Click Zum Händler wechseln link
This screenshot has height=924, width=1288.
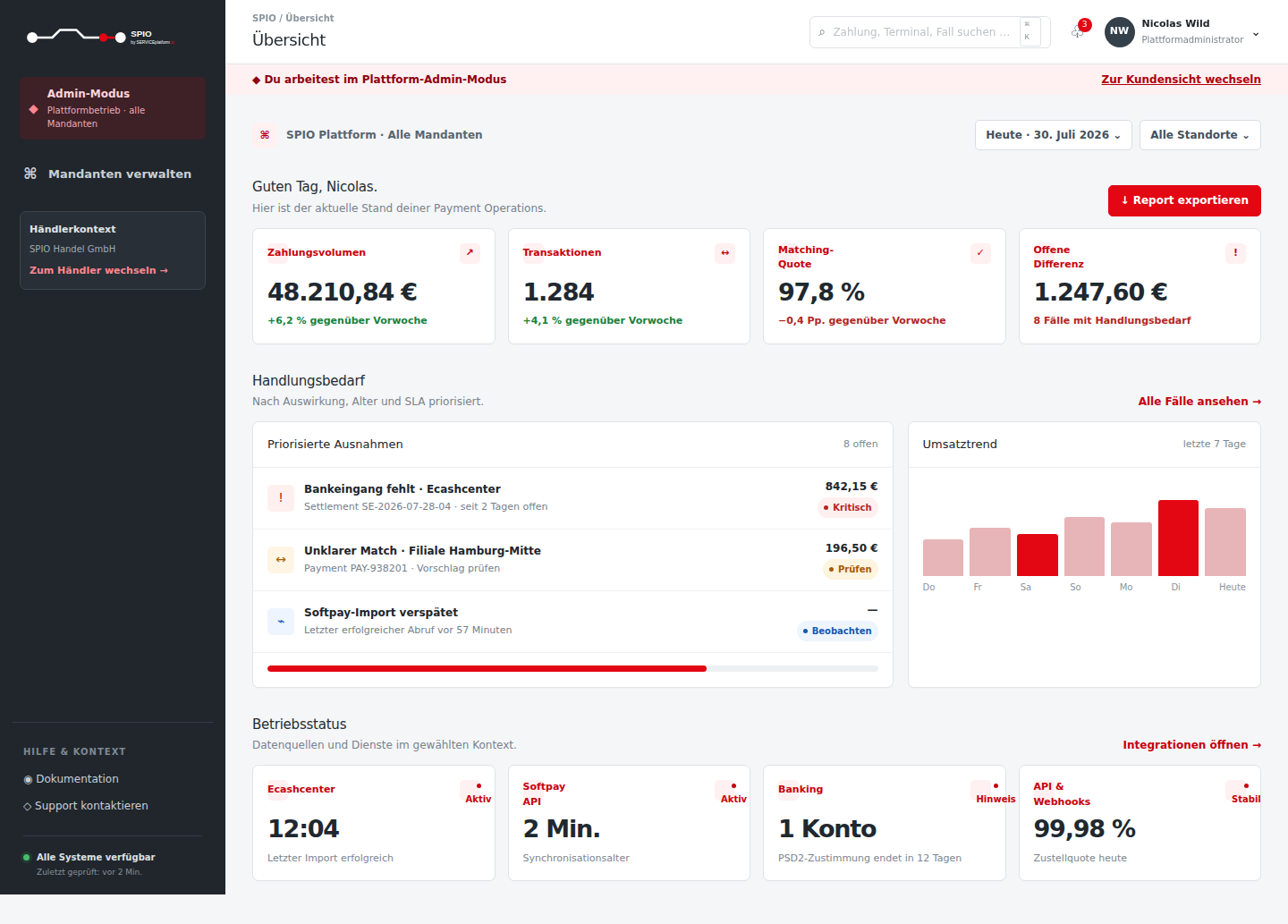(98, 270)
